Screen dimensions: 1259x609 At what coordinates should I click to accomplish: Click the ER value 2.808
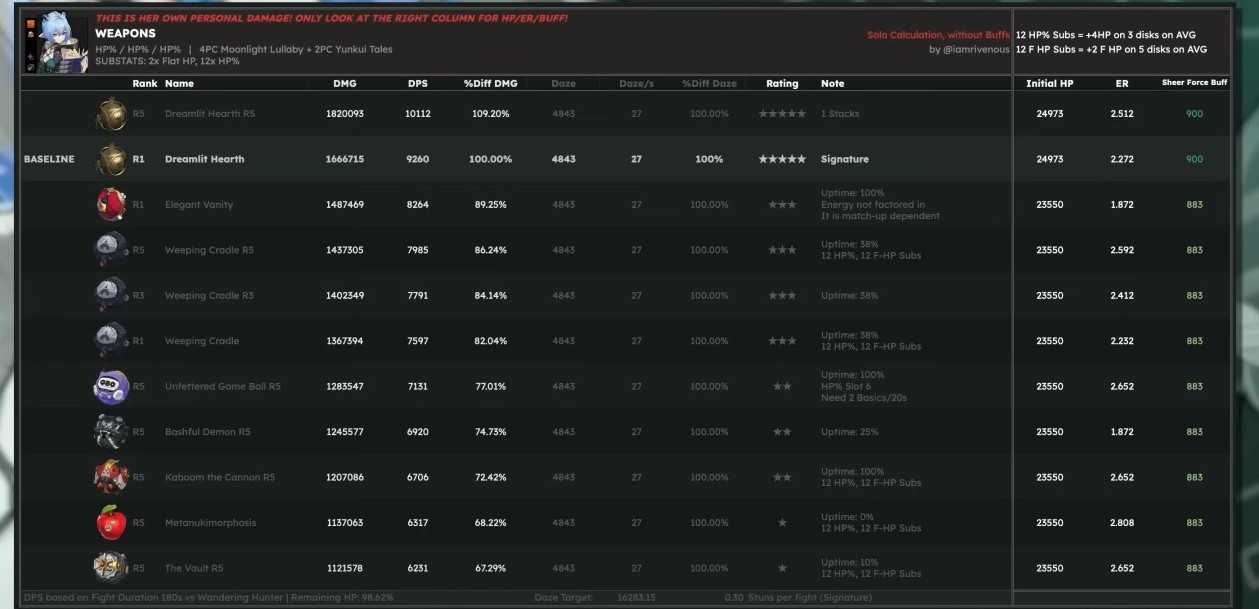point(1122,523)
